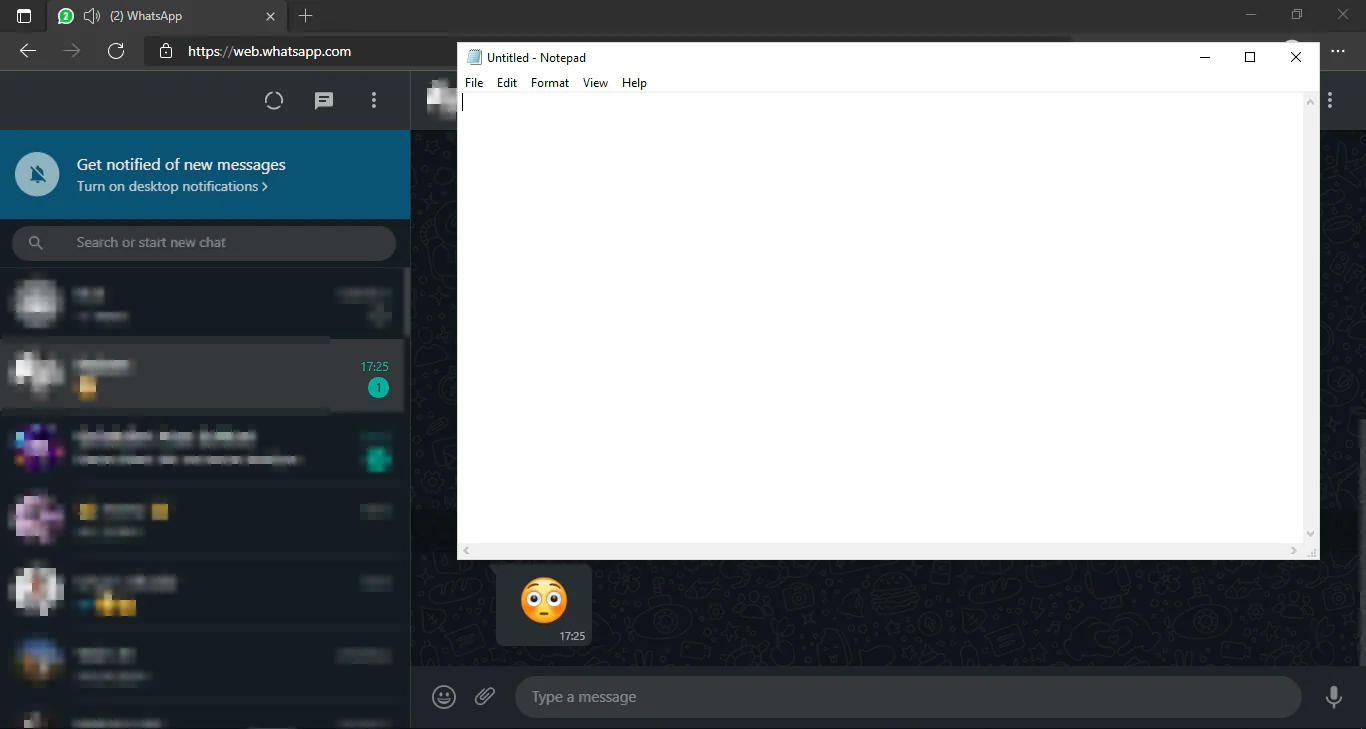The height and width of the screenshot is (729, 1366).
Task: Restore down the browser window
Action: [x=1296, y=15]
